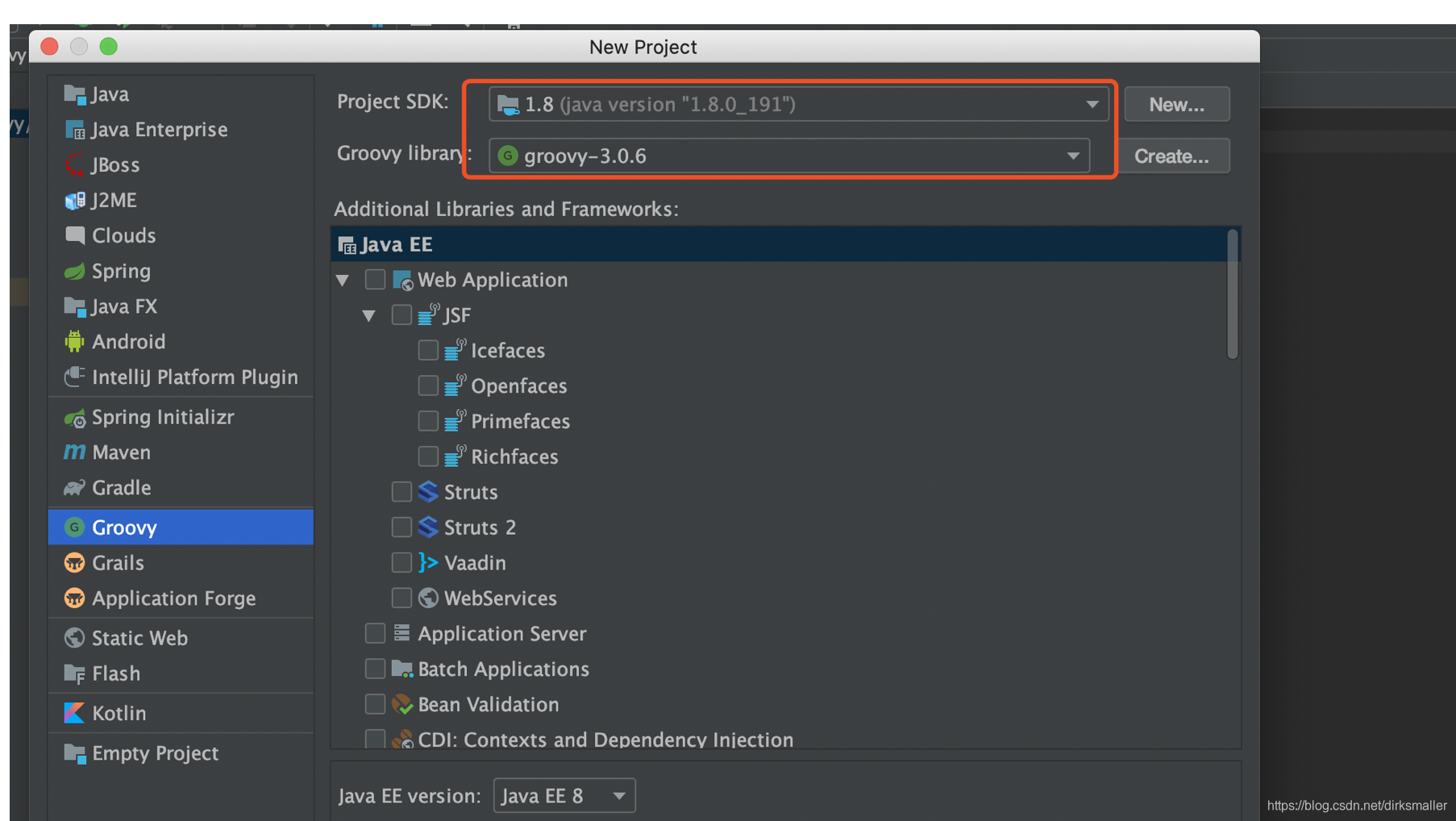Click the Struts framework icon
The image size is (1456, 821).
(x=428, y=492)
